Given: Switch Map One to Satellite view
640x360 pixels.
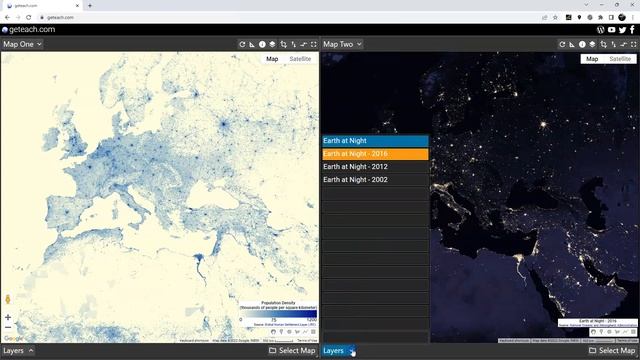Looking at the screenshot, I should click(x=300, y=59).
